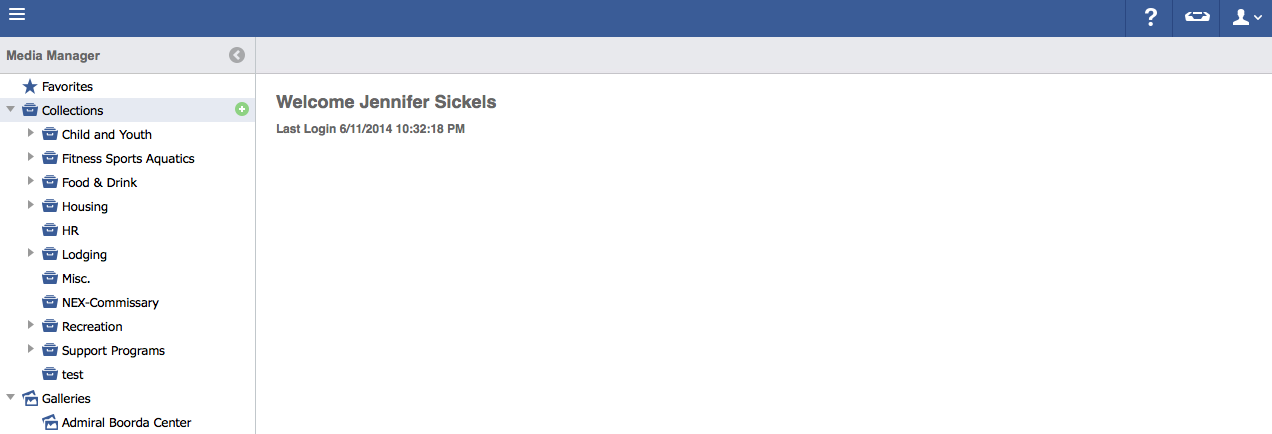Click the help question mark icon
1272x434 pixels.
(x=1150, y=18)
